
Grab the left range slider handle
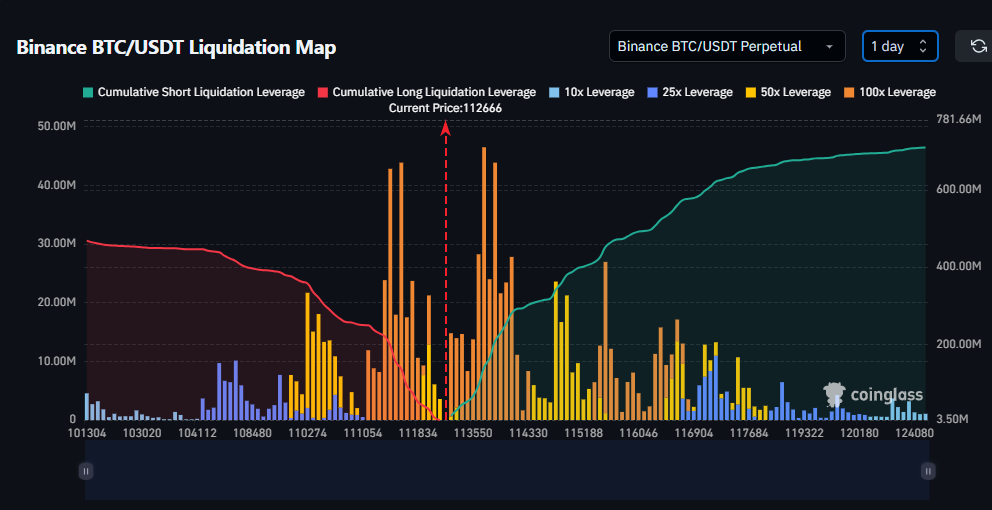(x=86, y=471)
